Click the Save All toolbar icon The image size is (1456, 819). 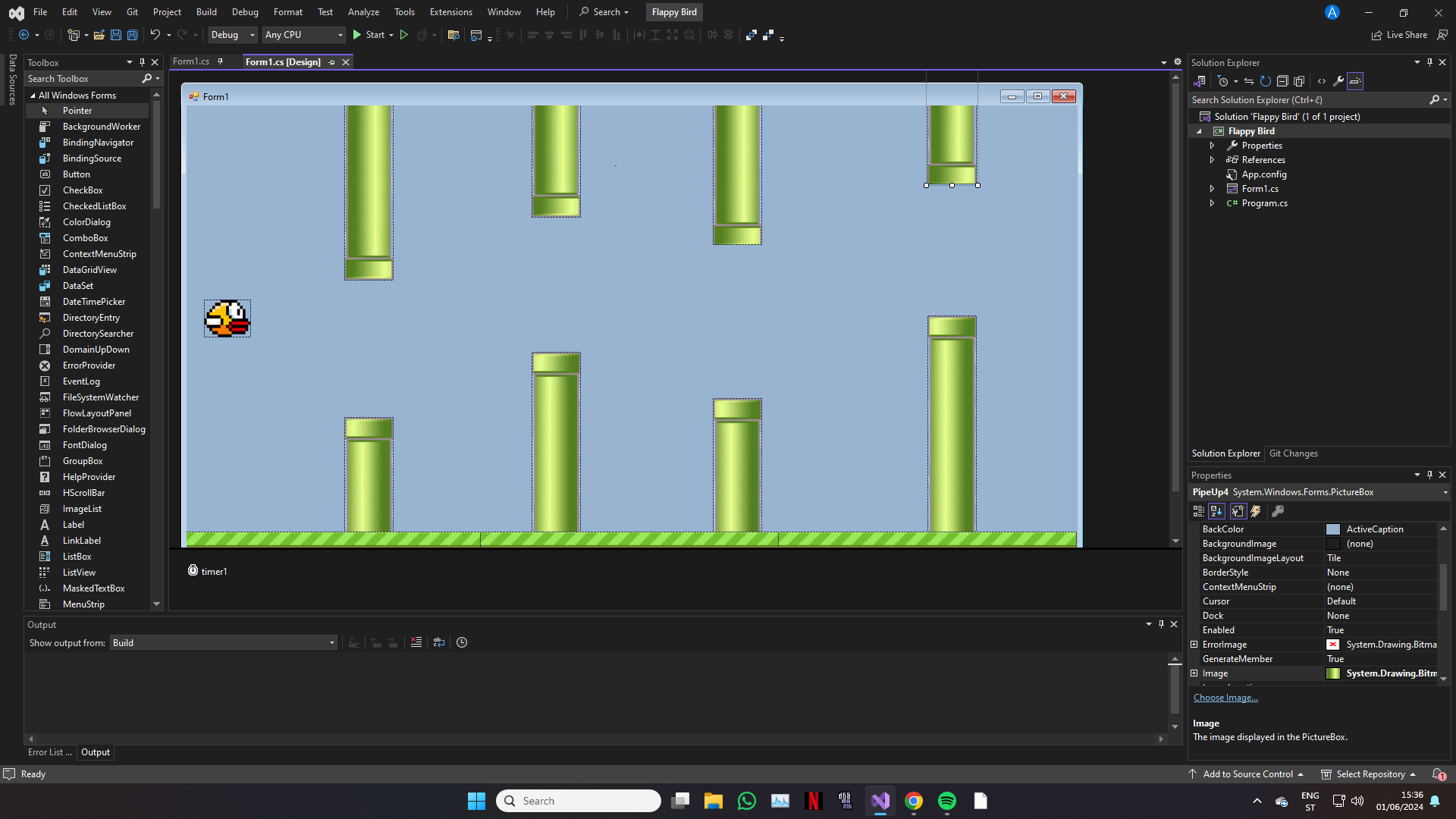[x=132, y=35]
